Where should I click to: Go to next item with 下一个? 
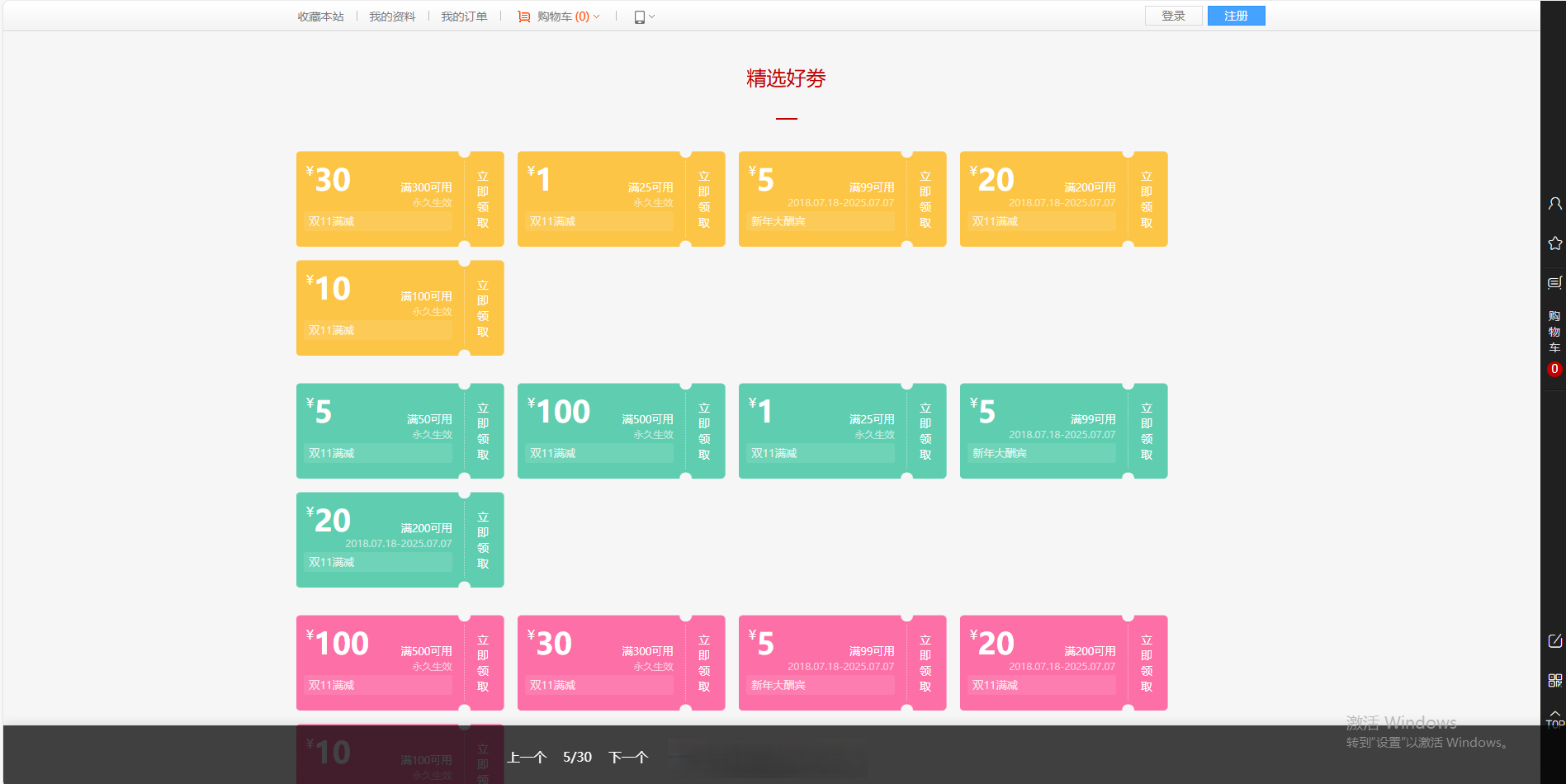click(628, 757)
